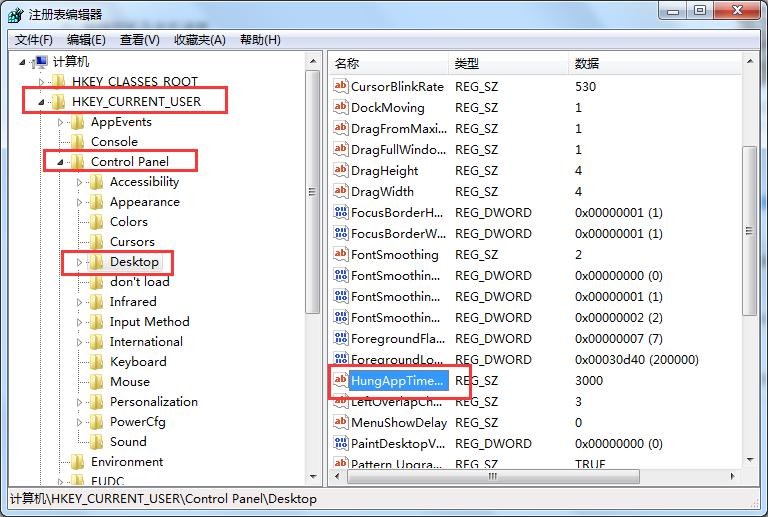Click the tree pane scroll-down arrow

click(313, 476)
